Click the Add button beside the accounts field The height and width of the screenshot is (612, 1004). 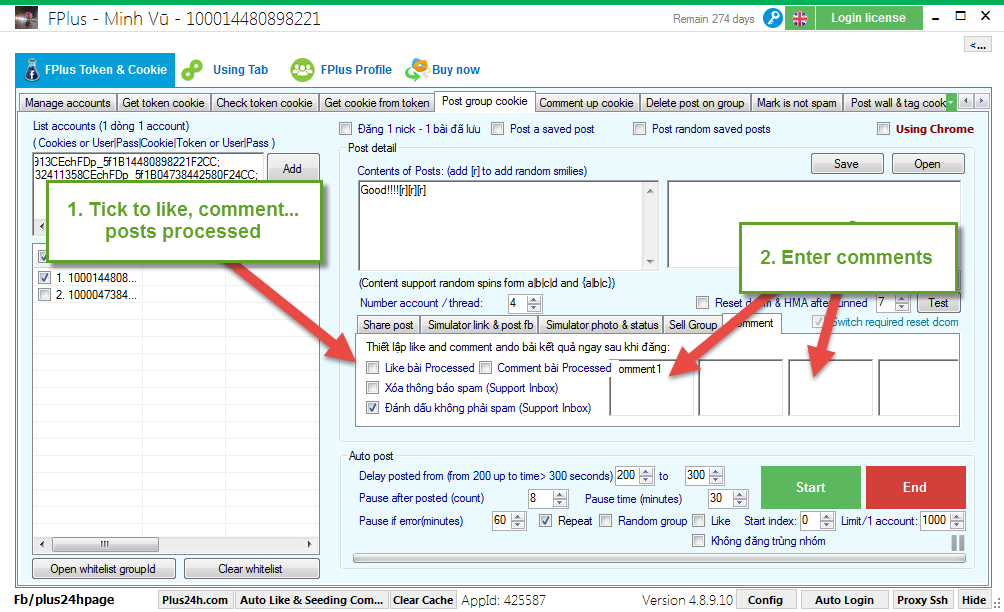point(292,168)
